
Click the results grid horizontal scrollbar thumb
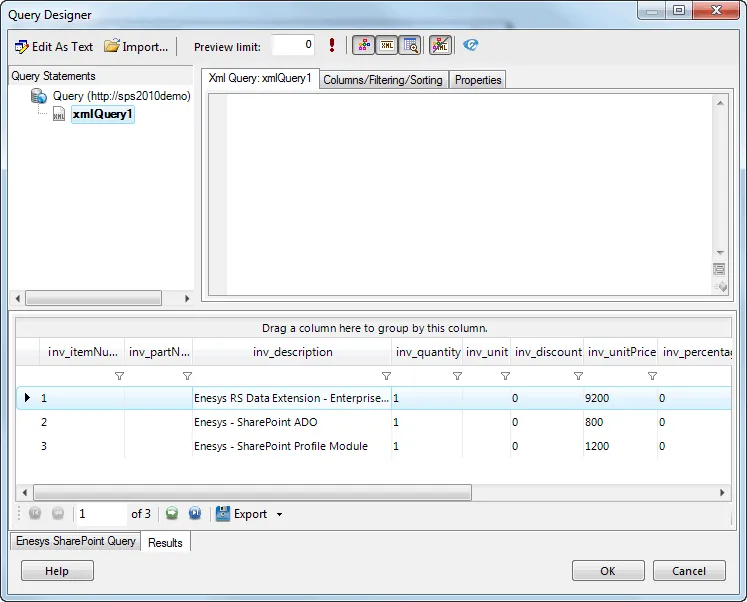coord(252,492)
